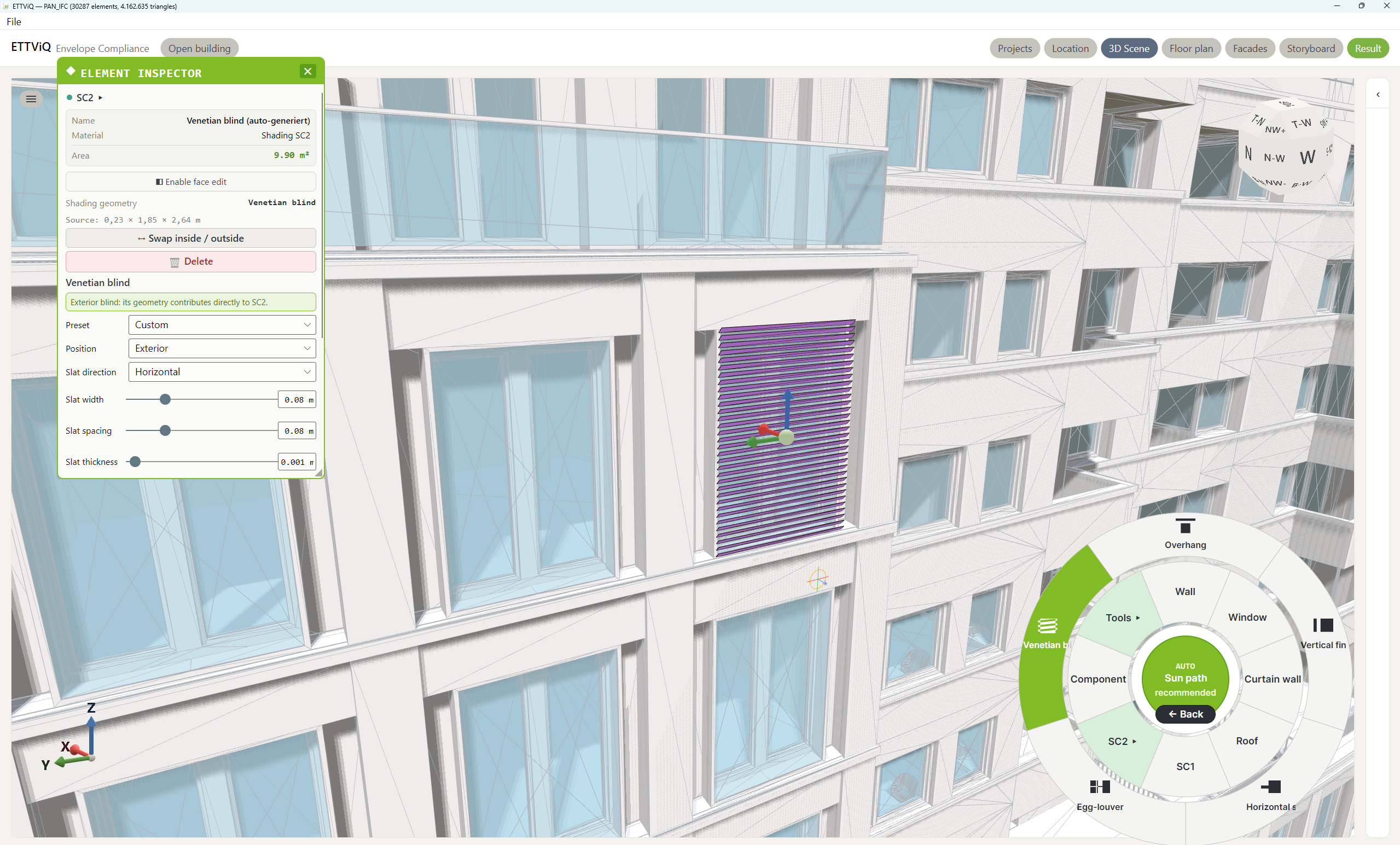Screen dimensions: 1400x845
Task: Choose Curtain wall in radial menu
Action: 1273,679
